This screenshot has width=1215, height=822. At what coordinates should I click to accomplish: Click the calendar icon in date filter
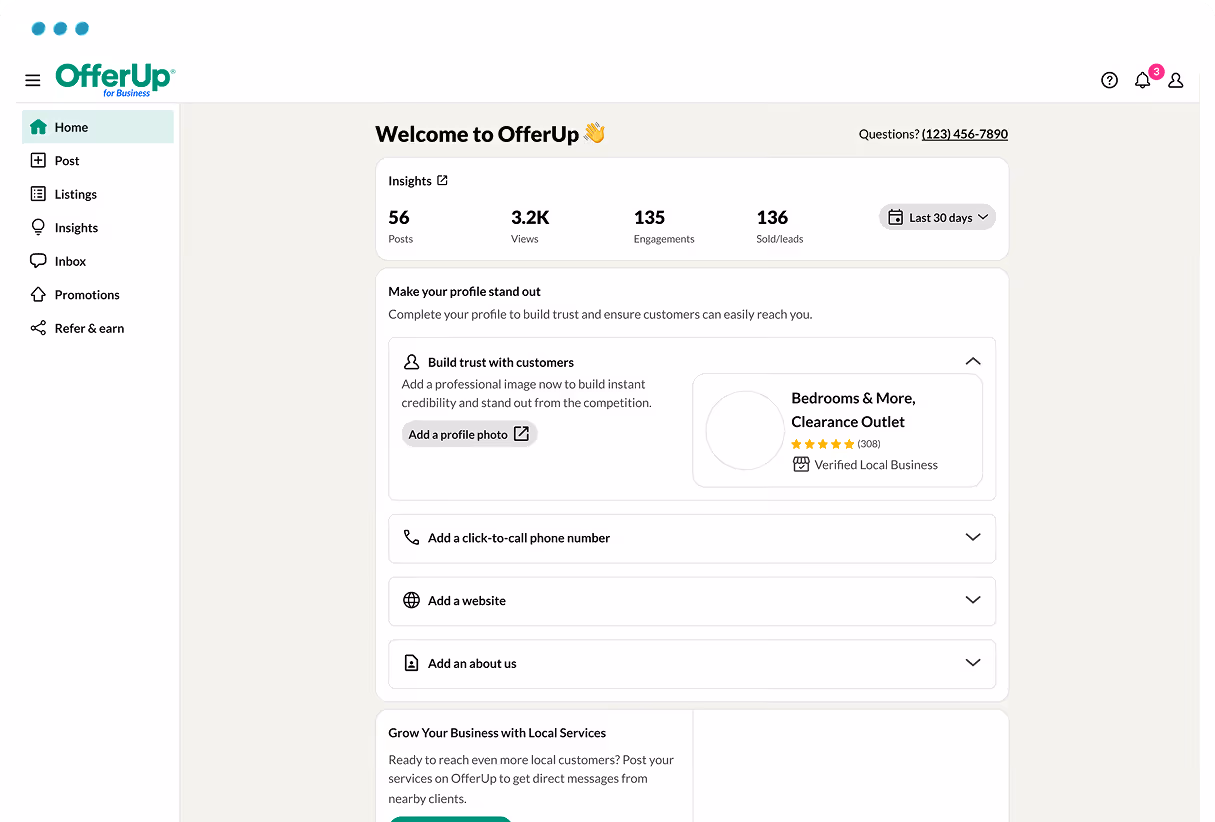895,217
